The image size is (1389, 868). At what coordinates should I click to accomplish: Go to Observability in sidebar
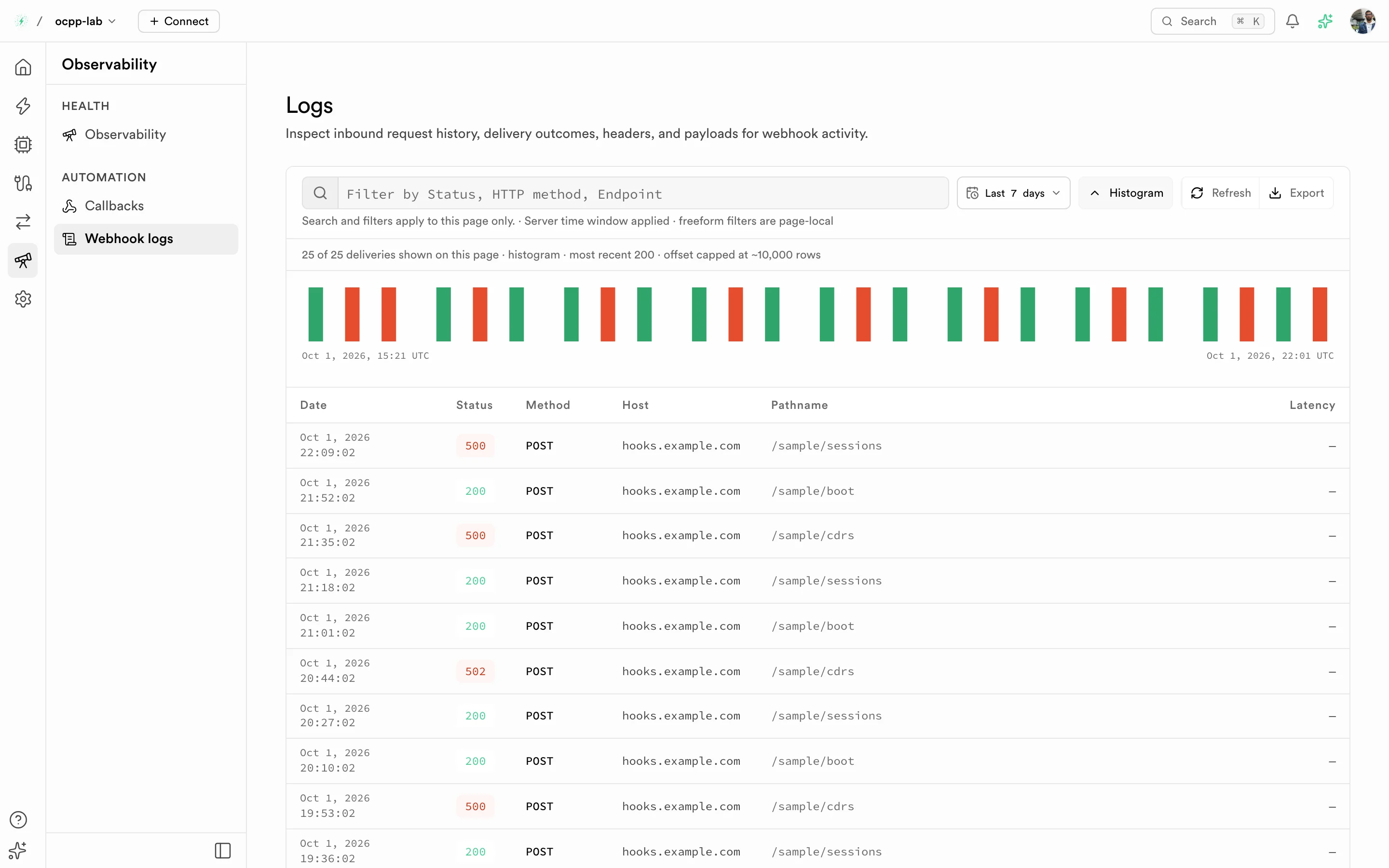coord(146,135)
